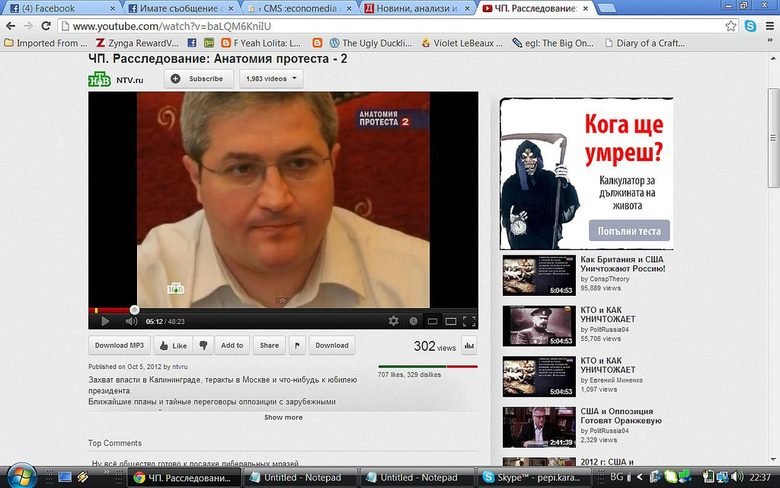Click the video progress scrubber handle
This screenshot has width=780, height=488.
pos(134,310)
